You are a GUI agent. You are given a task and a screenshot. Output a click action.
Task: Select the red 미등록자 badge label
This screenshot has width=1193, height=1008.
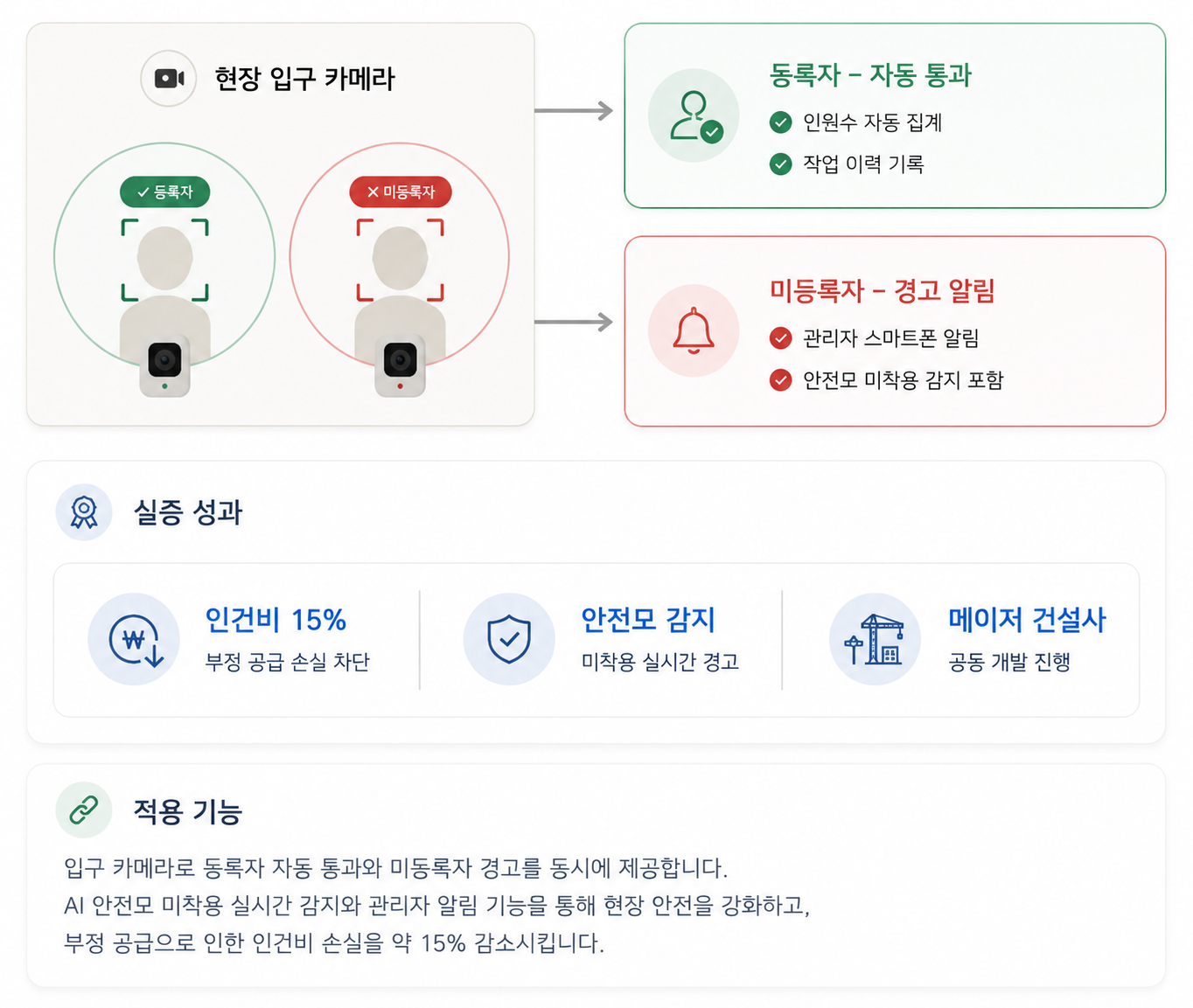click(401, 192)
